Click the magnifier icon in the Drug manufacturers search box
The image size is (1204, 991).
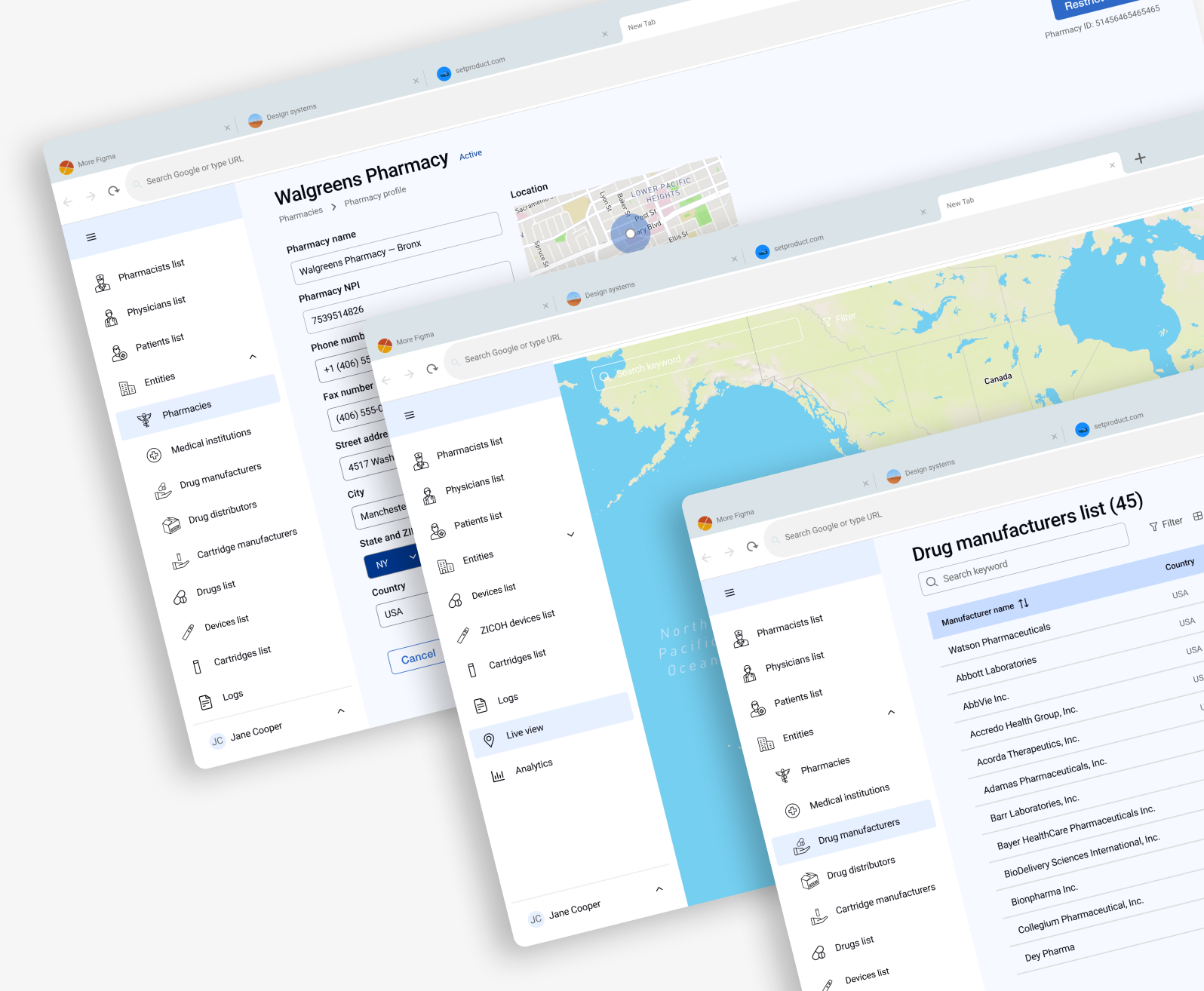click(x=932, y=581)
